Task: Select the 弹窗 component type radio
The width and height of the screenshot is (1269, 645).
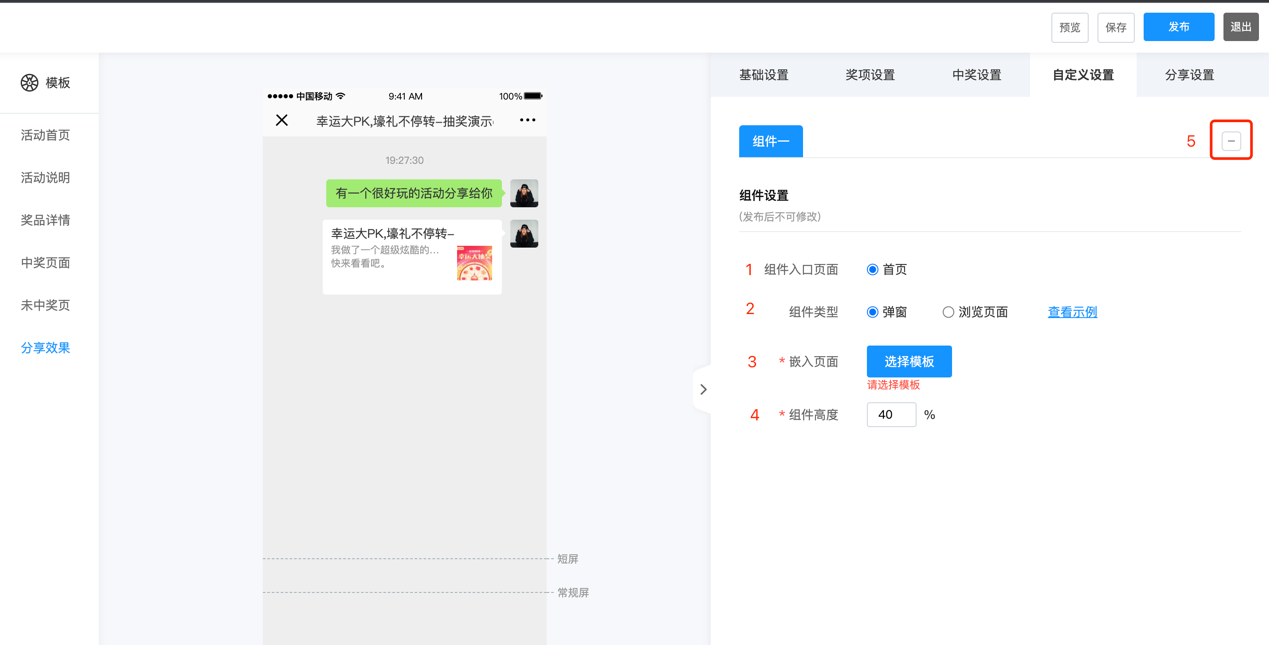Action: [873, 313]
